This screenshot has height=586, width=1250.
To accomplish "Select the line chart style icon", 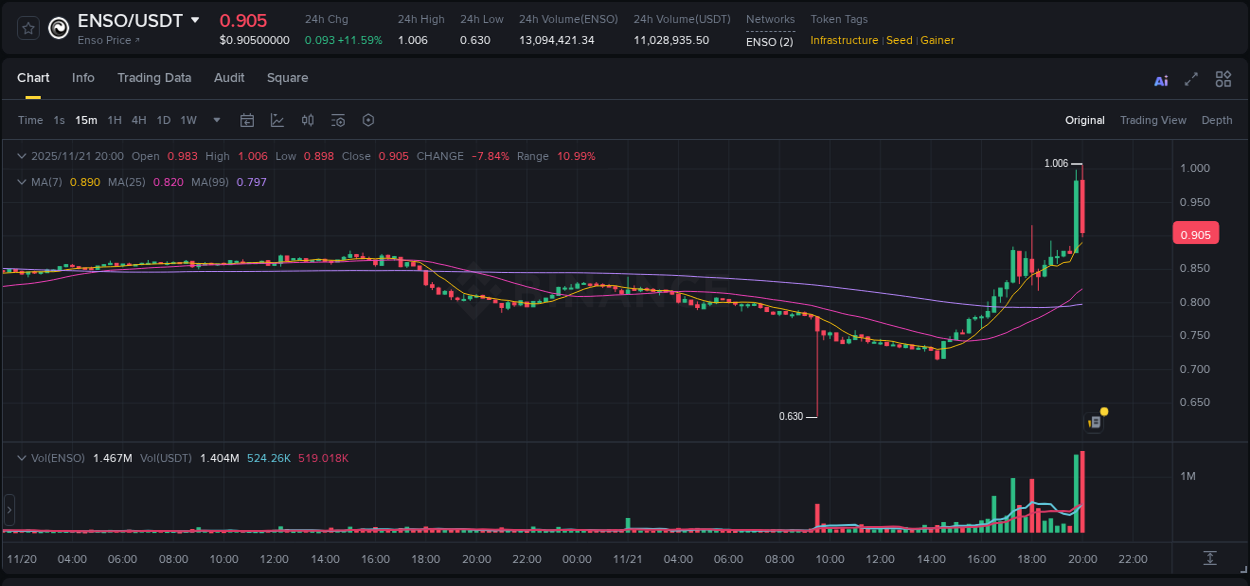I will (275, 119).
